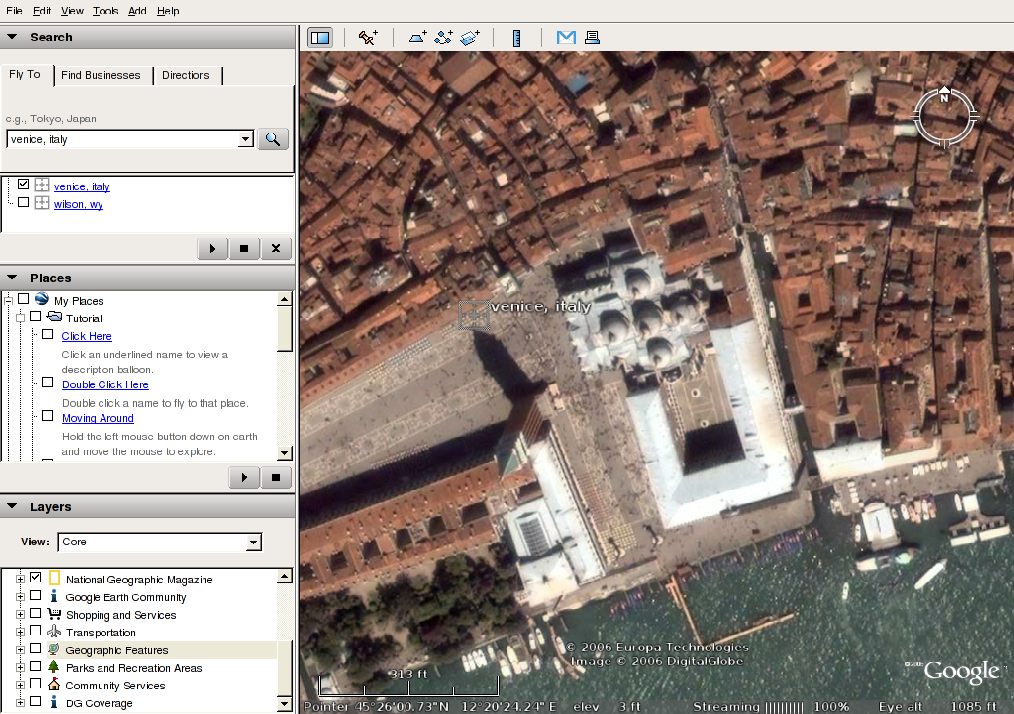The width and height of the screenshot is (1014, 714).
Task: Open the venice, italy result link
Action: (x=81, y=186)
